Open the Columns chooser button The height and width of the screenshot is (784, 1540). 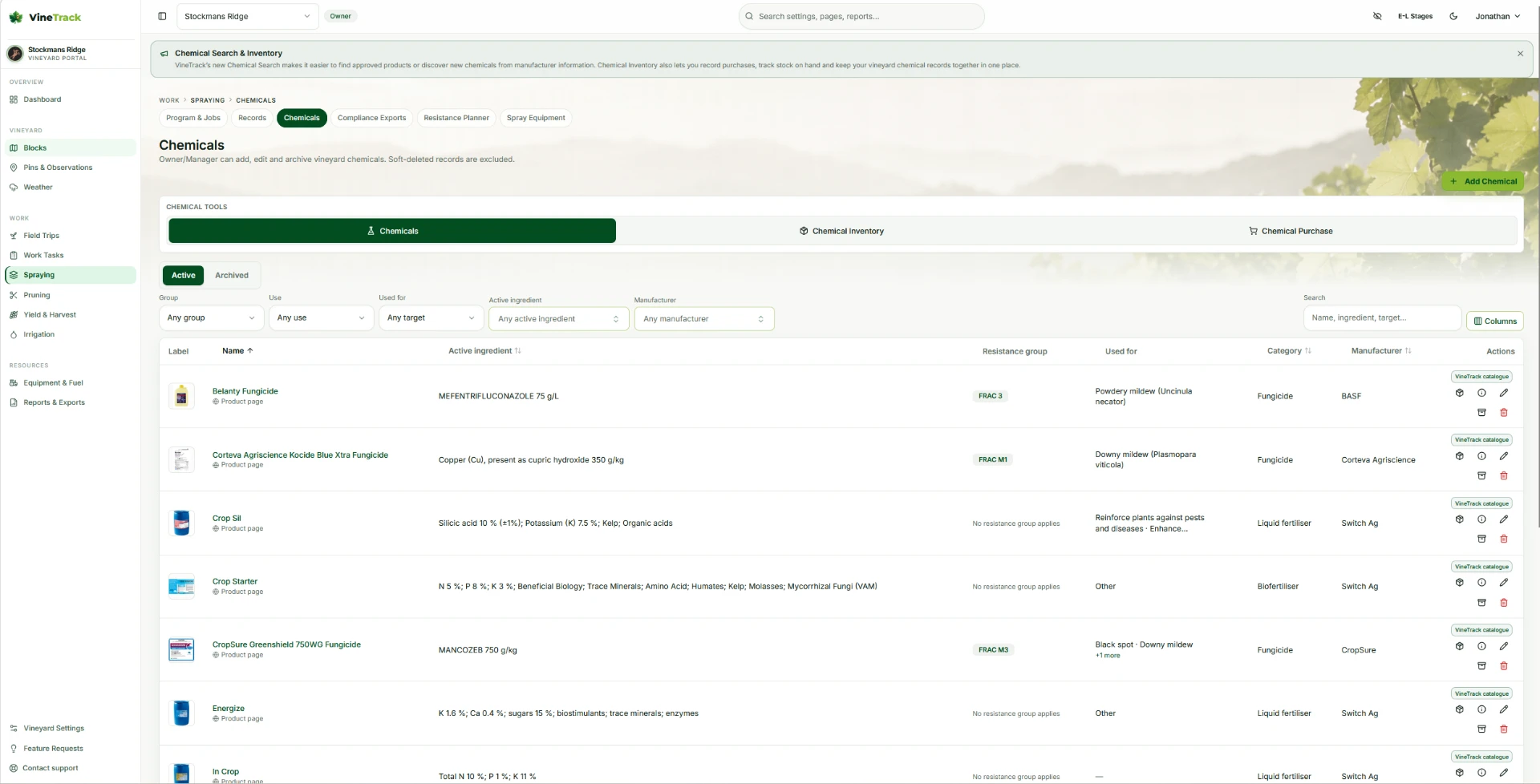(x=1495, y=321)
